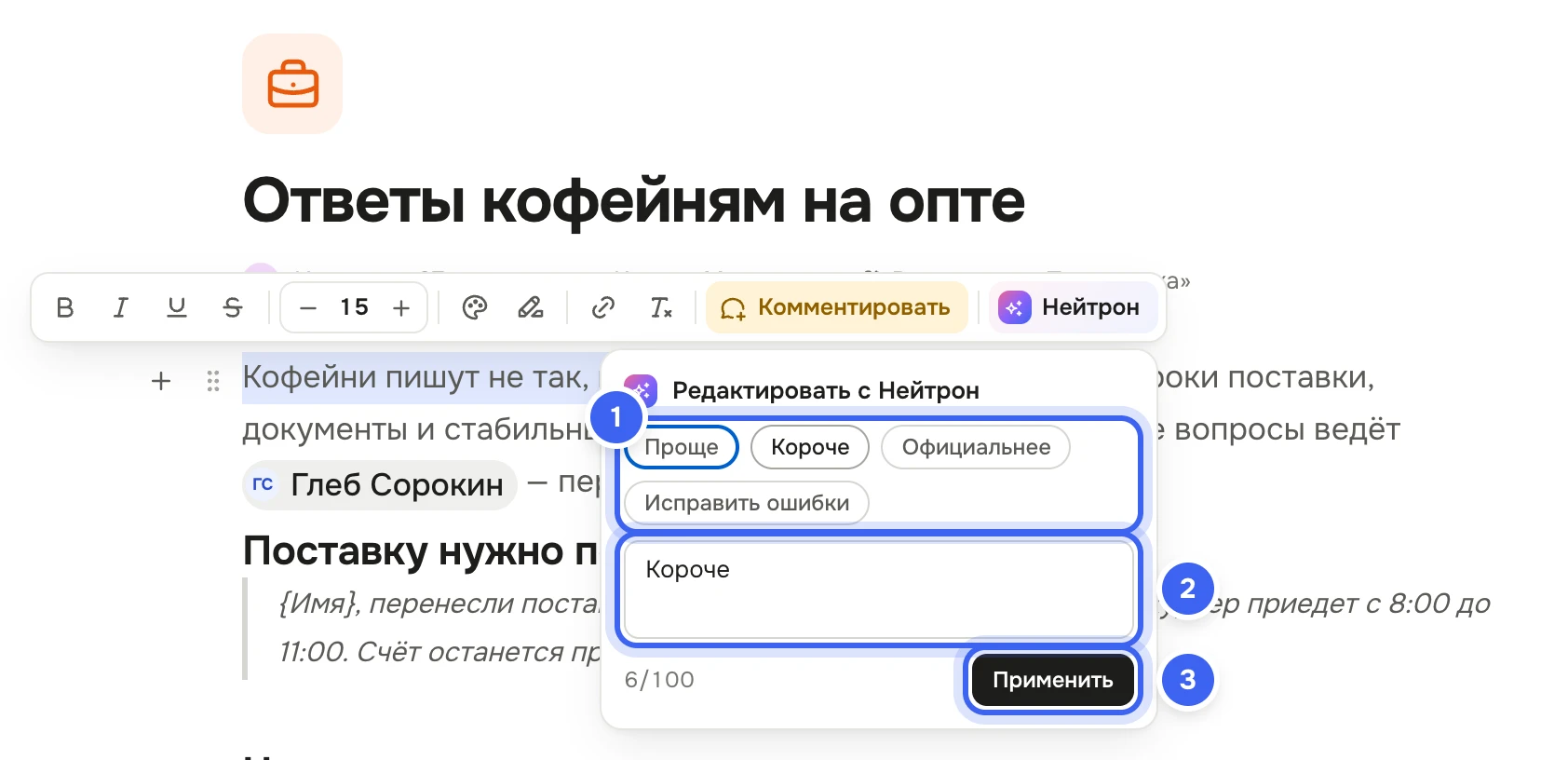Choose the Короче rewrite option
Screen dimensions: 1568x760
coord(810,447)
